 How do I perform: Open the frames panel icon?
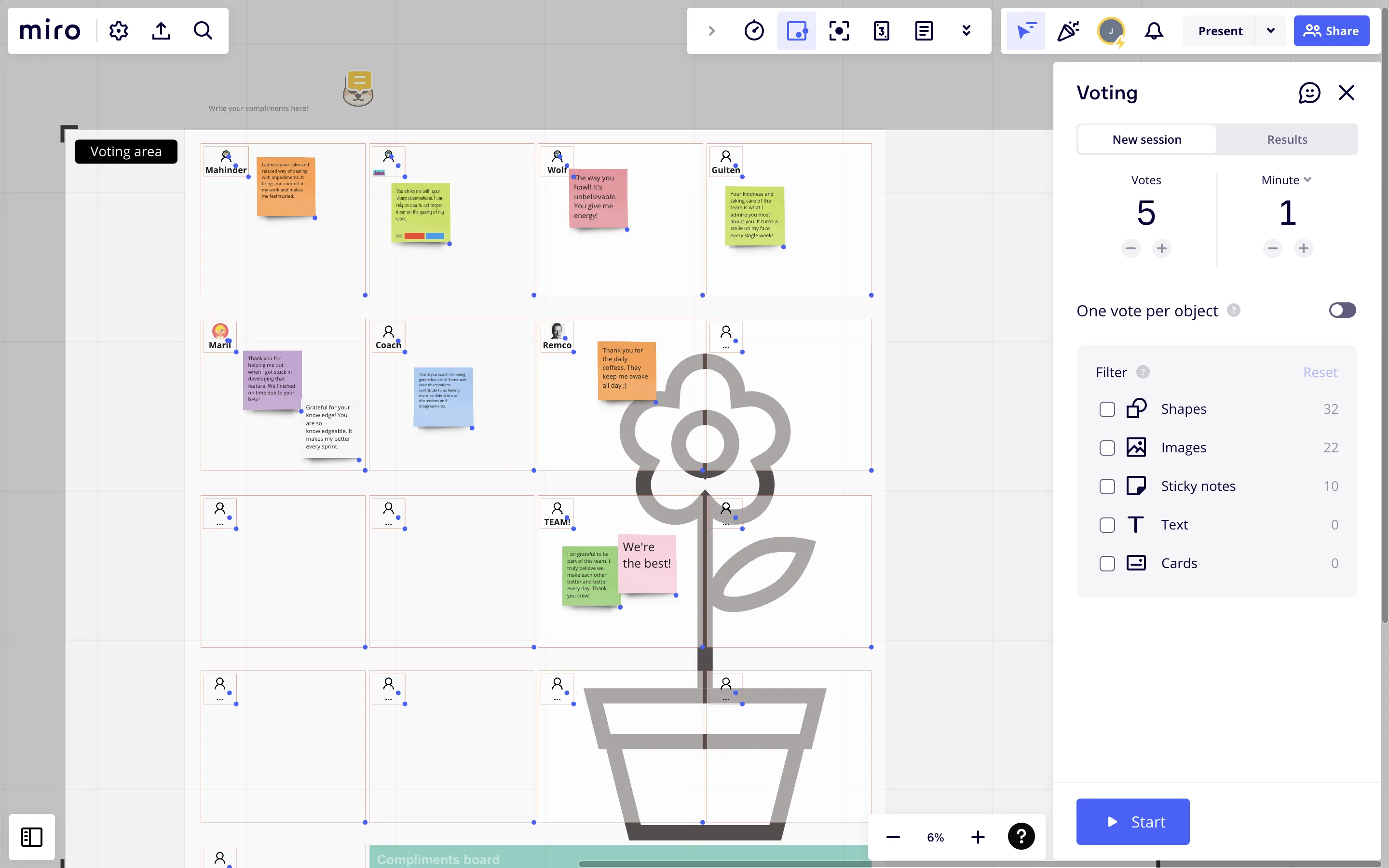(31, 837)
